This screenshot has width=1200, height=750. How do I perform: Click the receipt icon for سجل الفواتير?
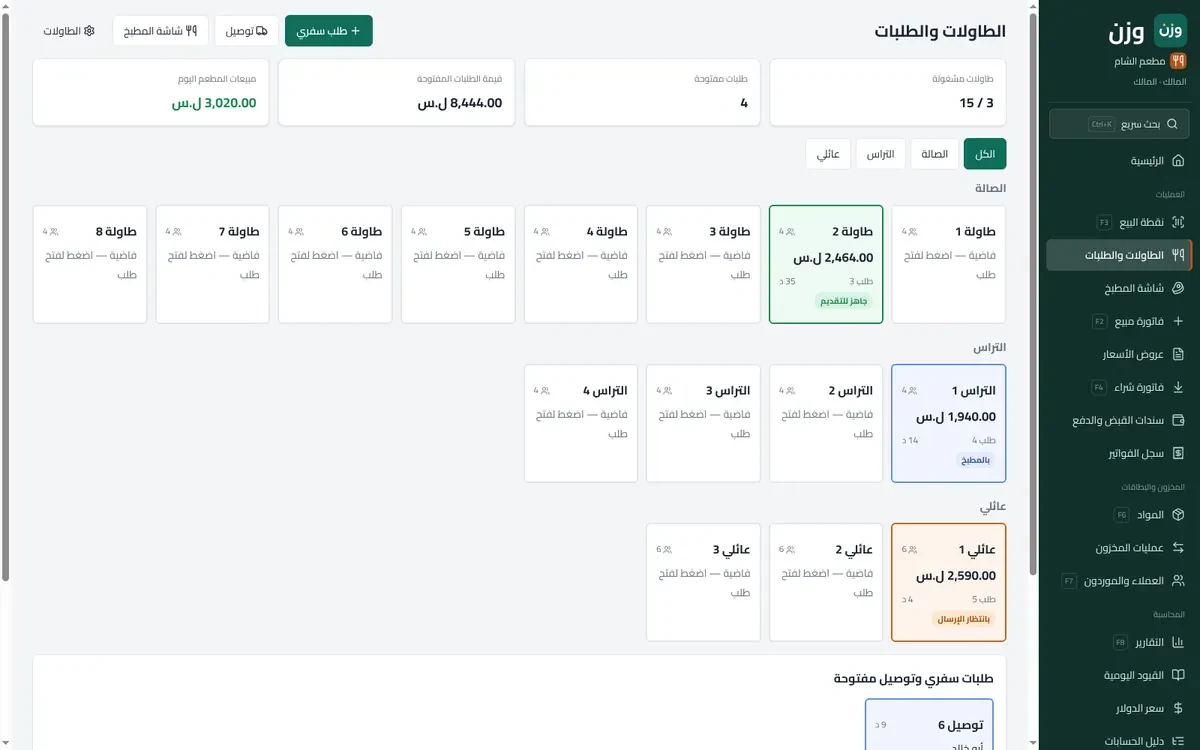tap(1178, 453)
